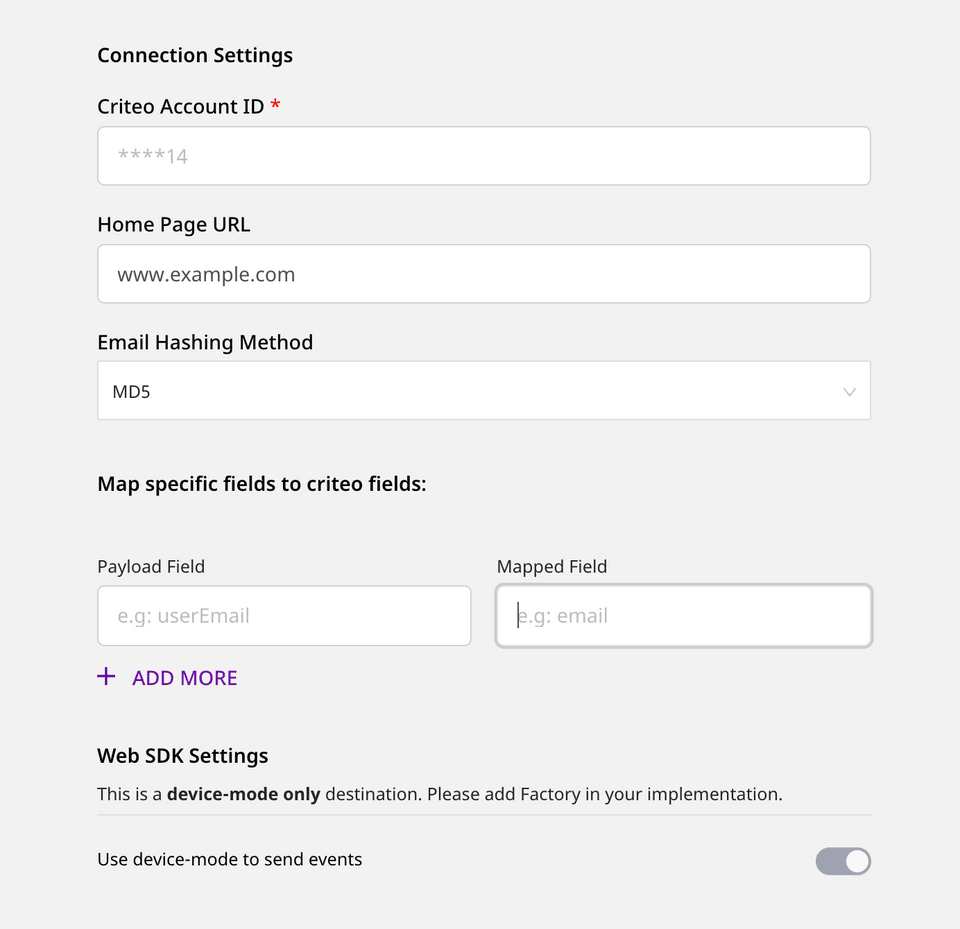This screenshot has width=960, height=929.
Task: Click into the Home Page URL field
Action: pos(483,274)
